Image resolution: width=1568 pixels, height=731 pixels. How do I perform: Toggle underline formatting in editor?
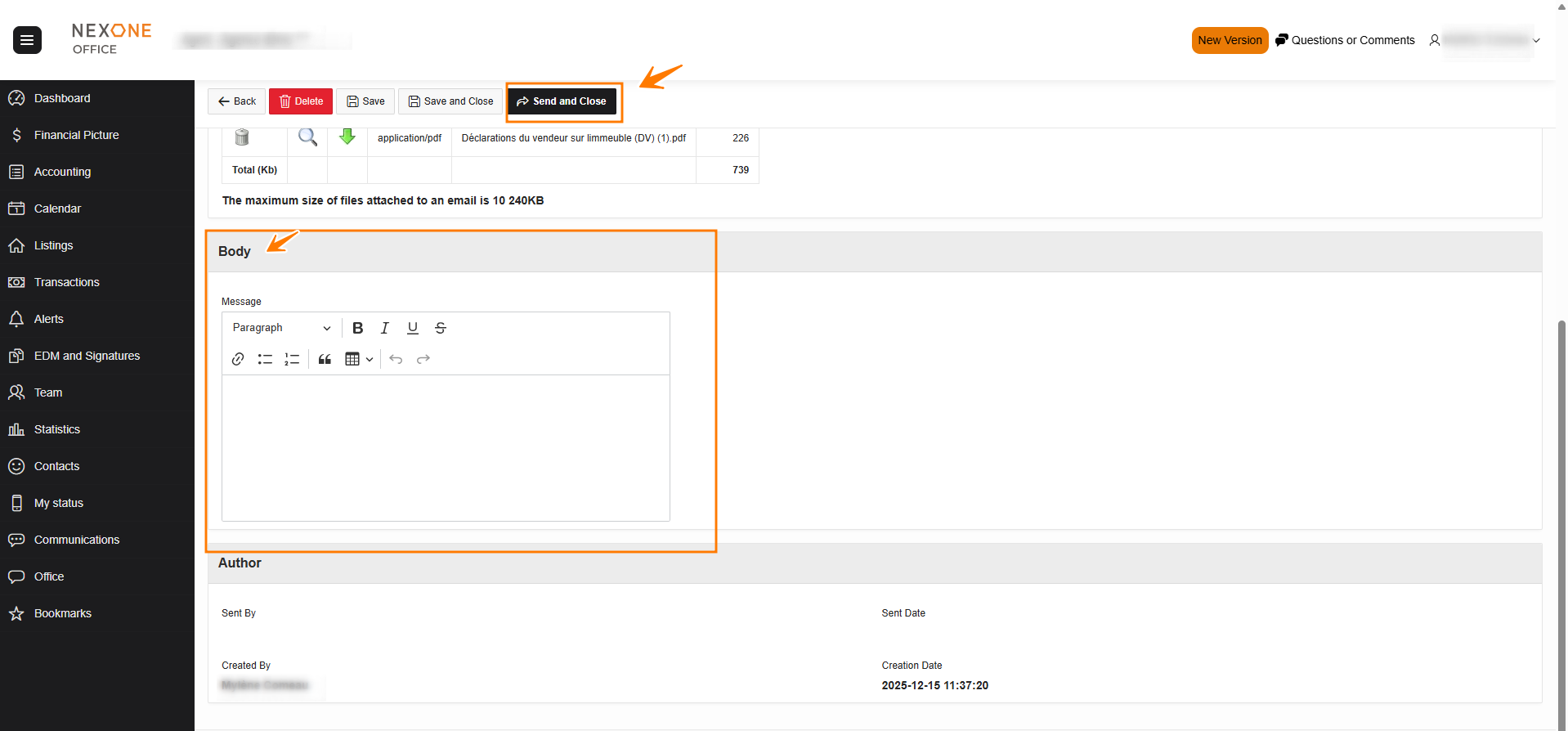[x=413, y=328]
